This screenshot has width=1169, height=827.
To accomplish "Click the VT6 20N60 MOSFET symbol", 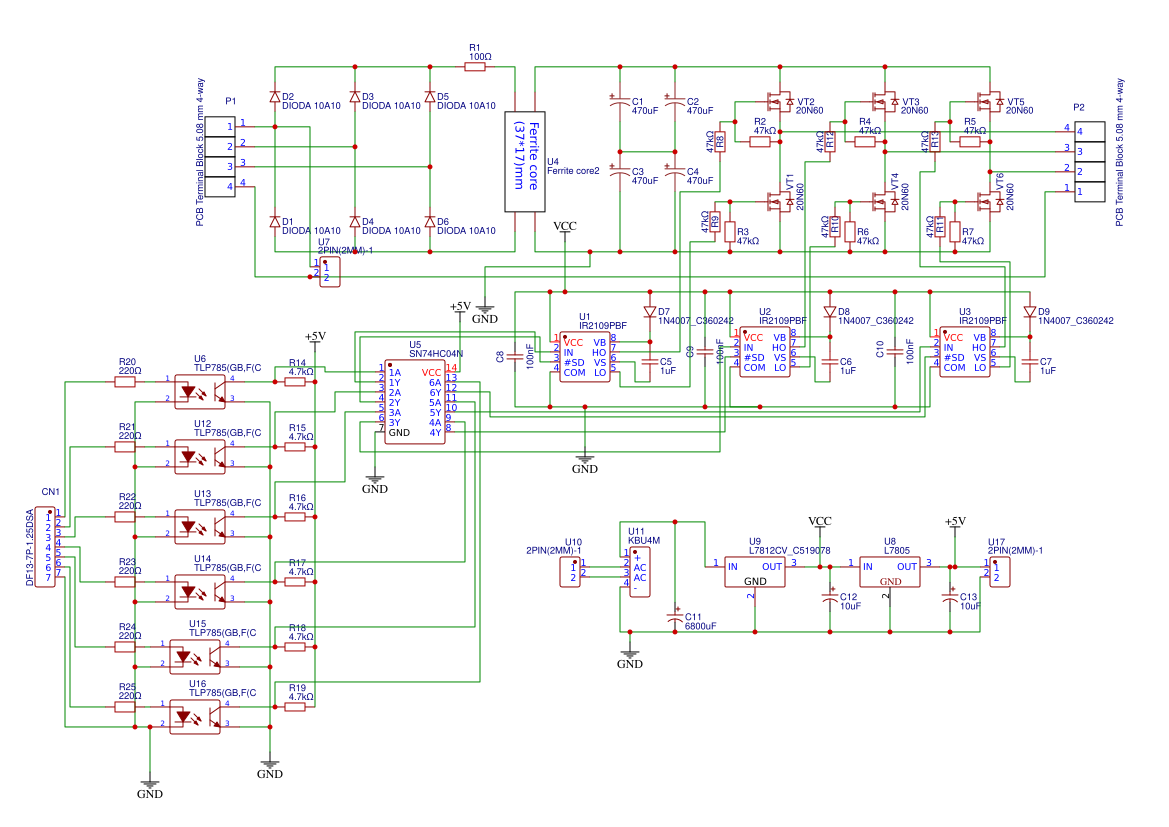I will [988, 201].
